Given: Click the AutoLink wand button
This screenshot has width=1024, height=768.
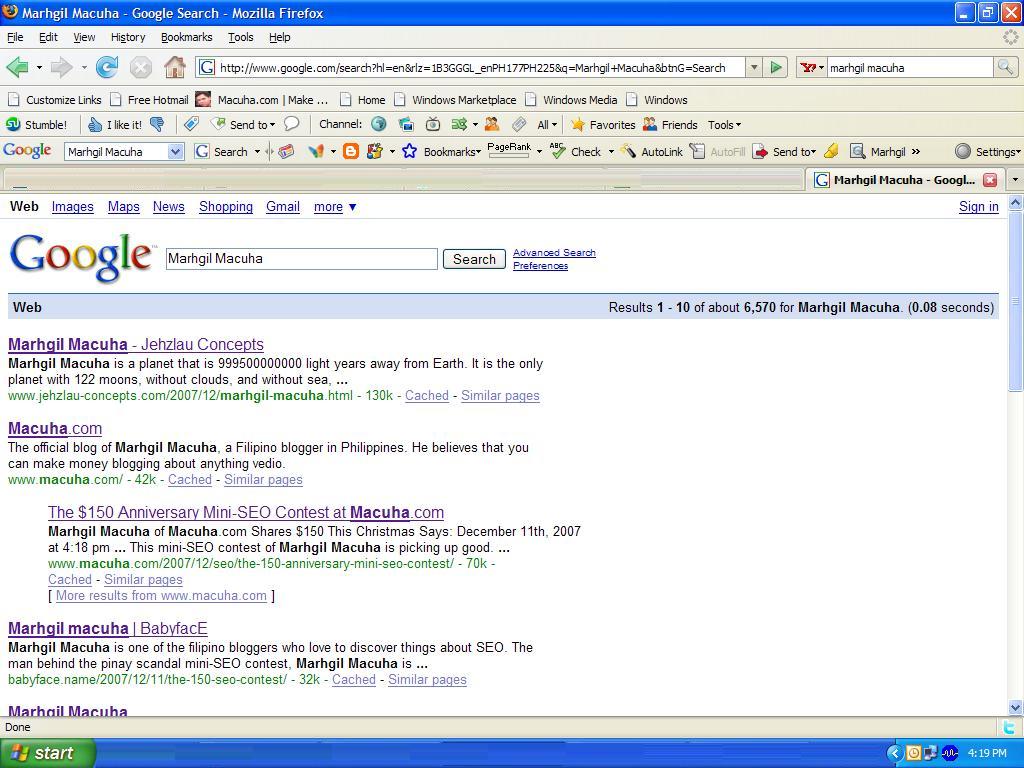Looking at the screenshot, I should point(652,152).
